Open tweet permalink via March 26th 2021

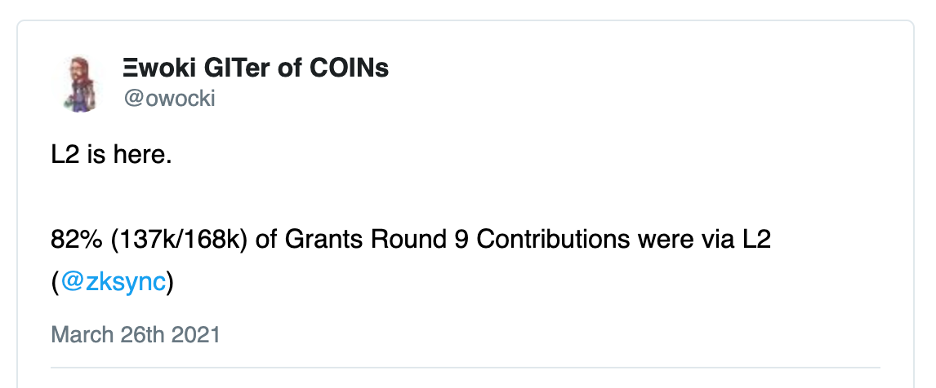(136, 334)
